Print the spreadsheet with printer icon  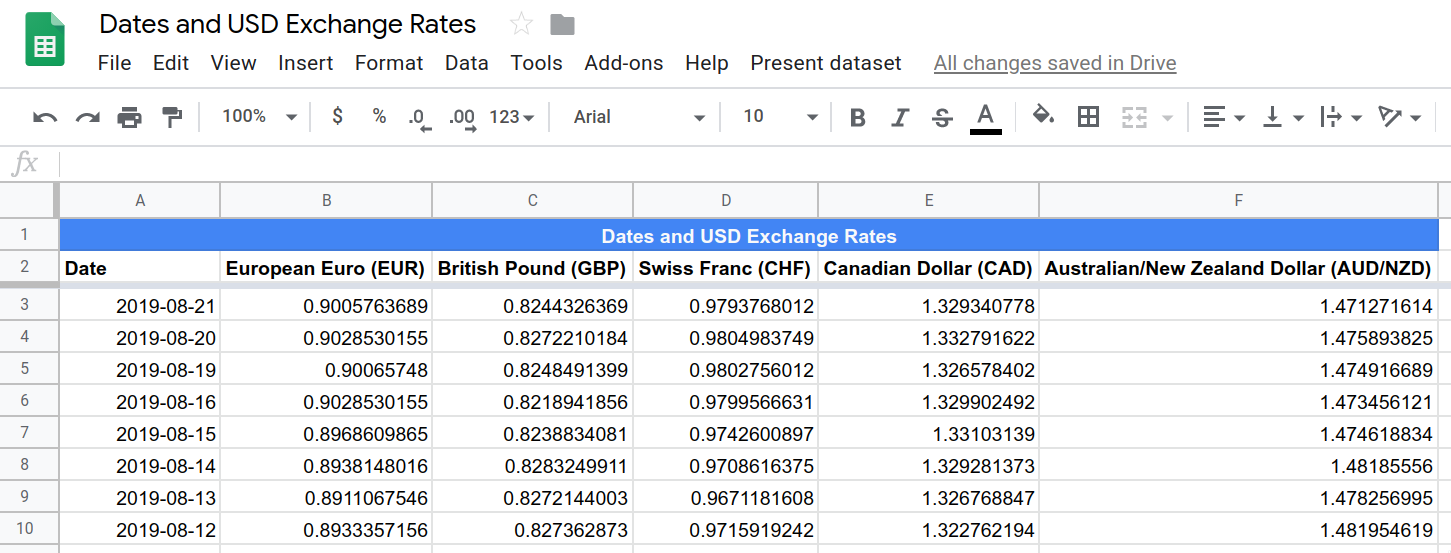coord(130,117)
